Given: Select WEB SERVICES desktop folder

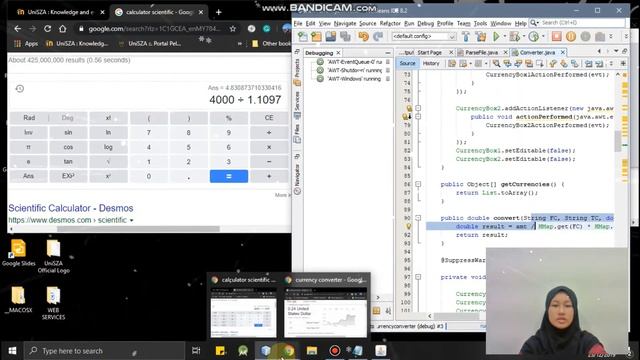Looking at the screenshot, I should [x=53, y=303].
